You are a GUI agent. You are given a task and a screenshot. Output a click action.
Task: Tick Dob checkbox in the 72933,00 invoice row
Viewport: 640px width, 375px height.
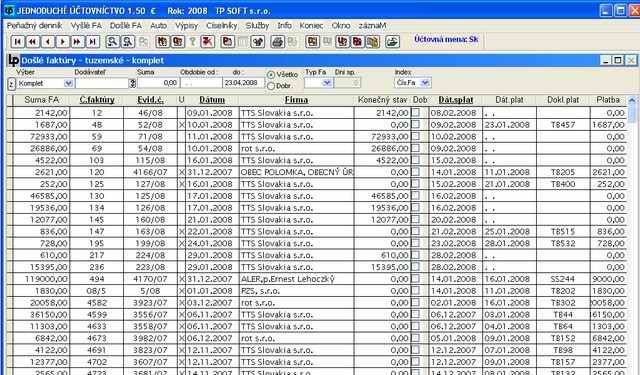[x=416, y=136]
